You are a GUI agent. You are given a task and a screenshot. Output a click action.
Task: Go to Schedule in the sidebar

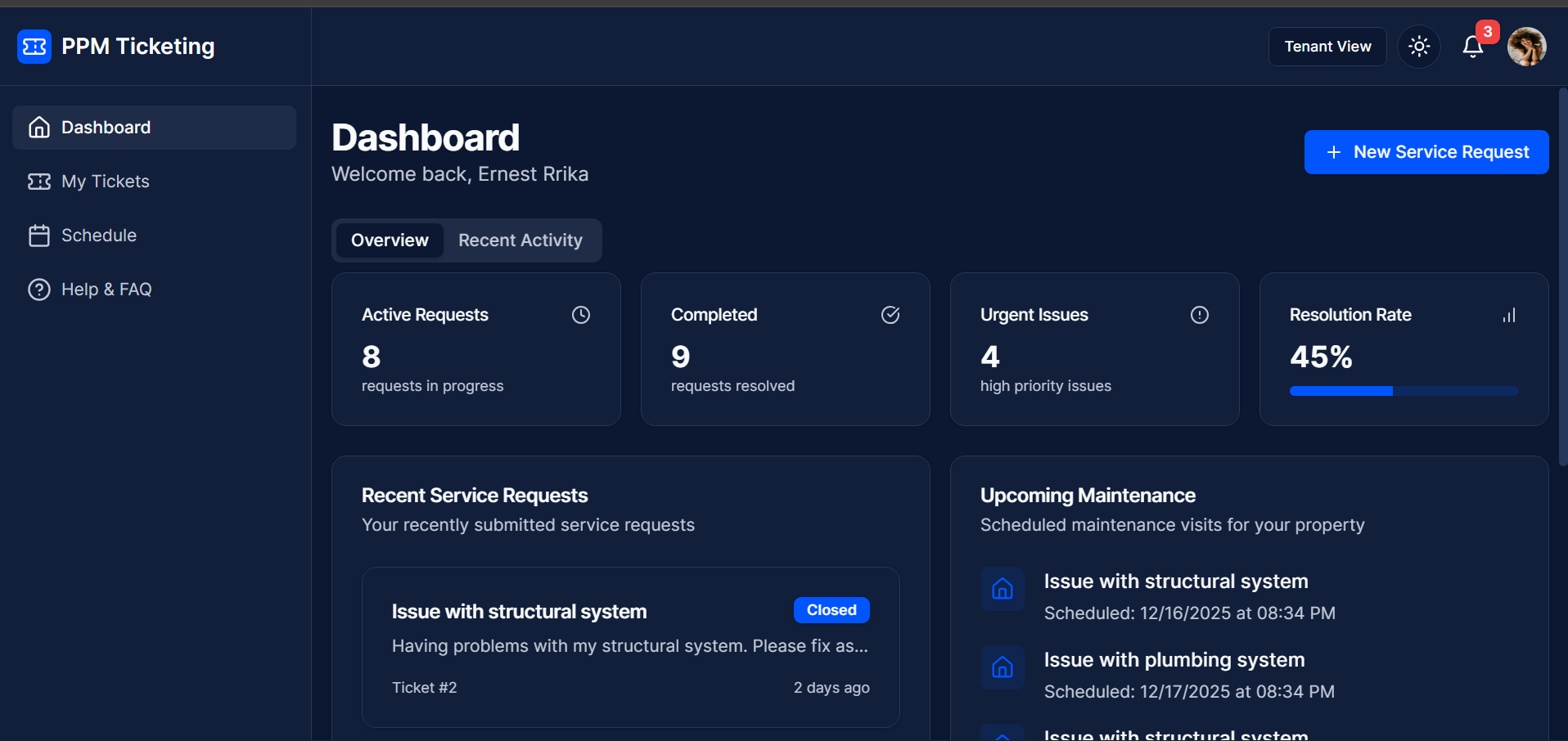point(154,236)
